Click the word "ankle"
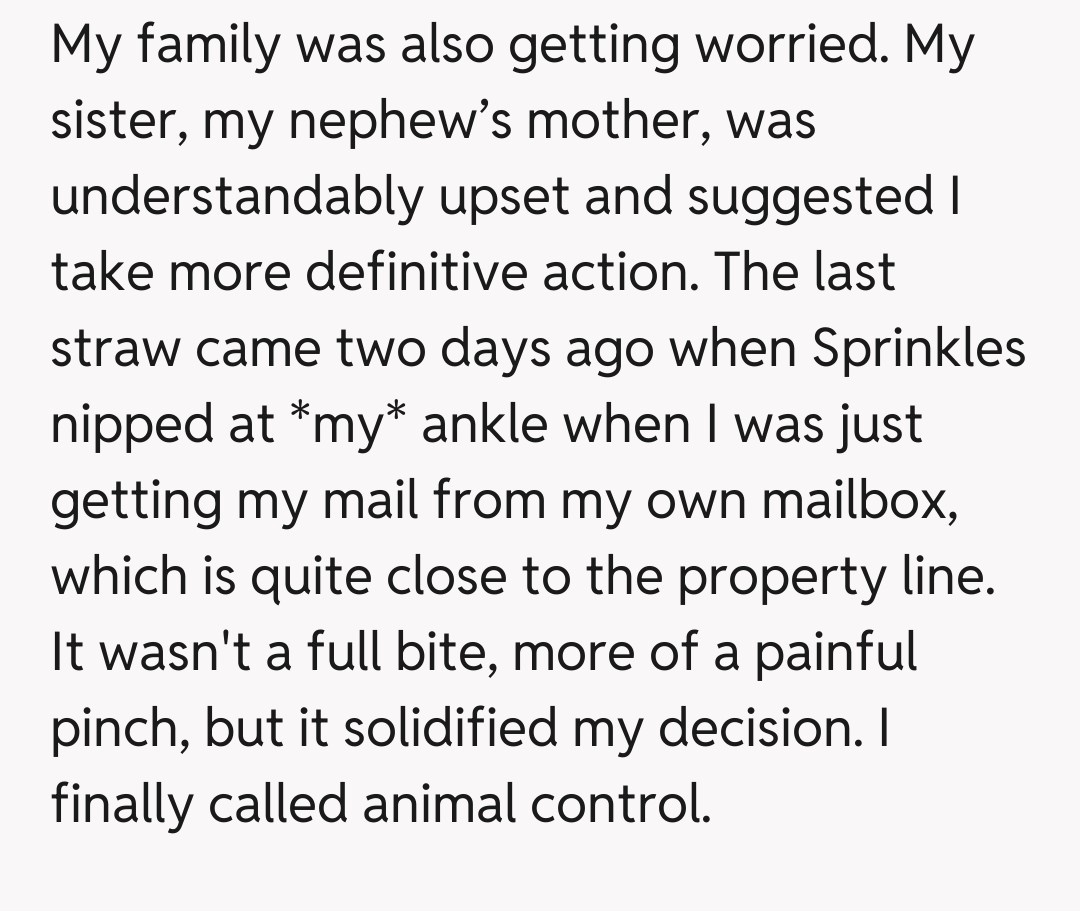1080x911 pixels. point(484,424)
